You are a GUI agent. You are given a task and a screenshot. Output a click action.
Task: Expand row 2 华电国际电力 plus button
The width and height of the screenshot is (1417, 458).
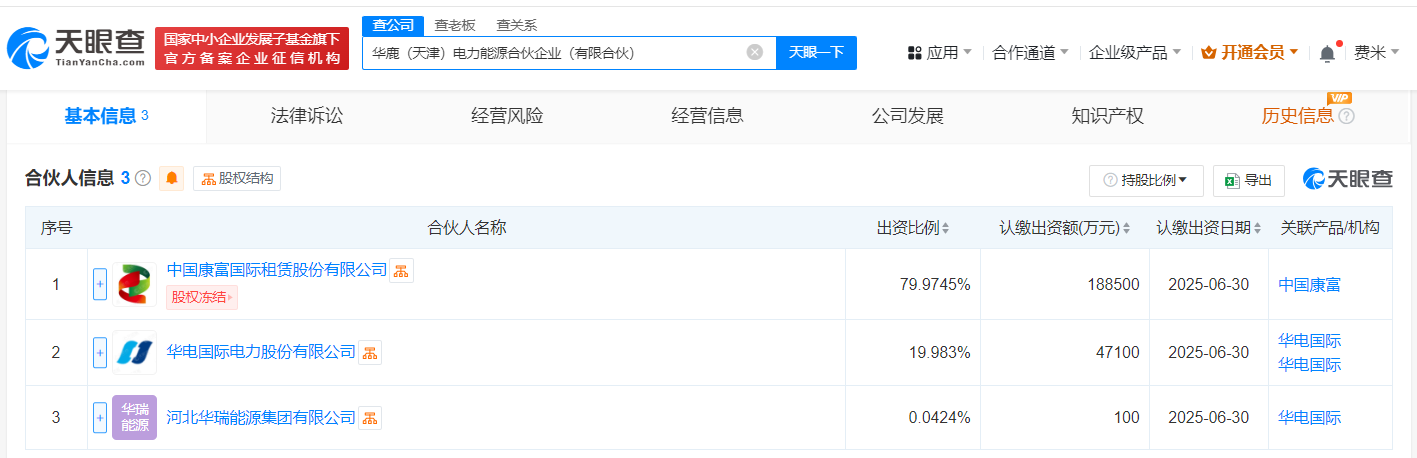click(100, 352)
